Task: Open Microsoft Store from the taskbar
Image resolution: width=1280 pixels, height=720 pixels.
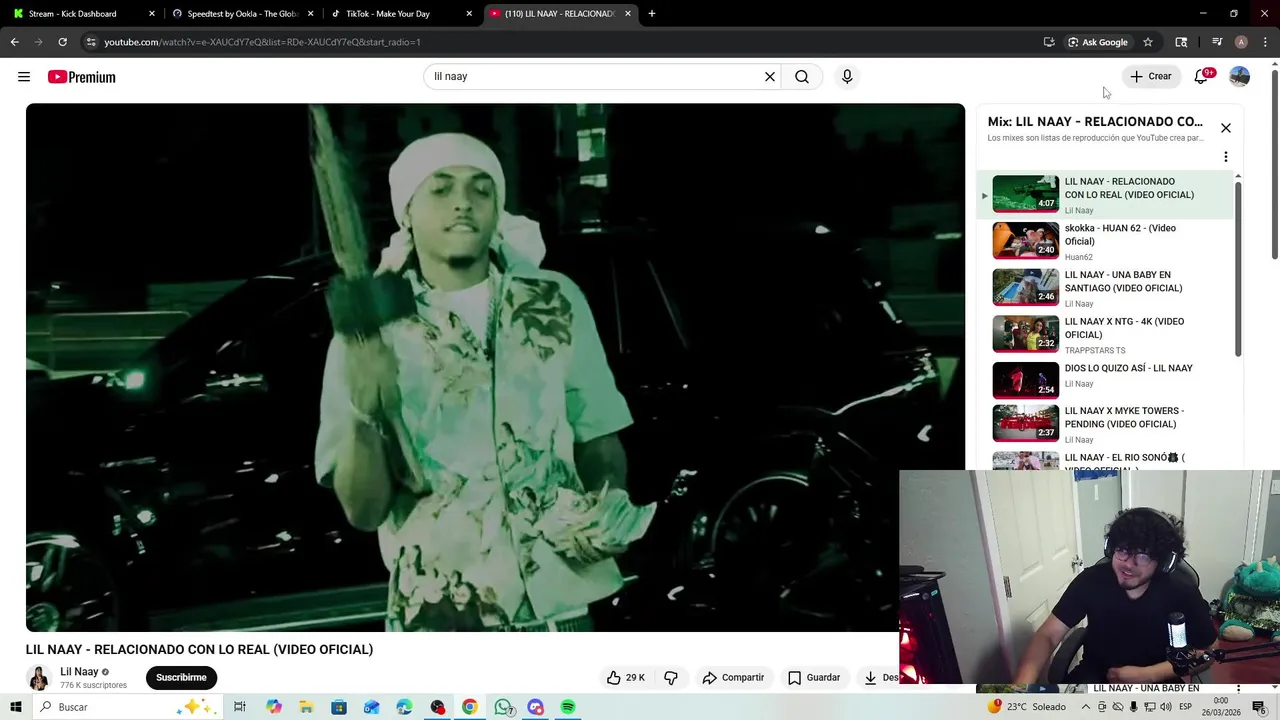Action: [339, 707]
